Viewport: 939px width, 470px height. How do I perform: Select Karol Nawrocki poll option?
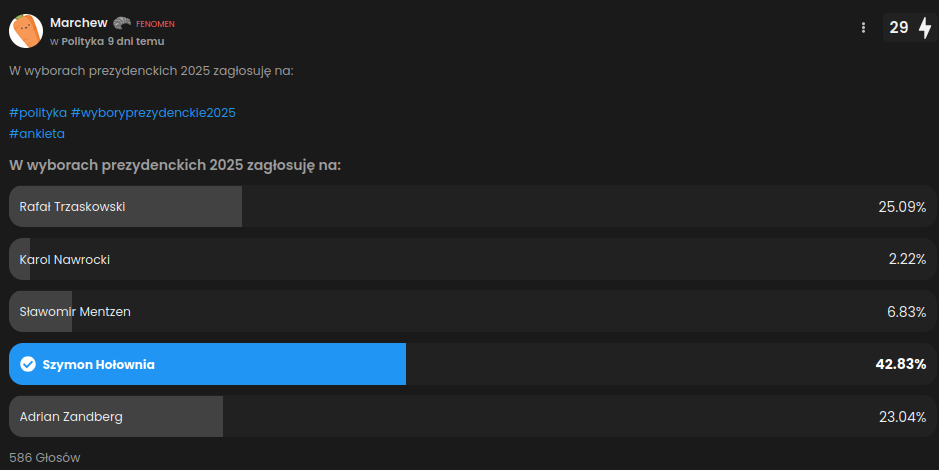tap(468, 259)
